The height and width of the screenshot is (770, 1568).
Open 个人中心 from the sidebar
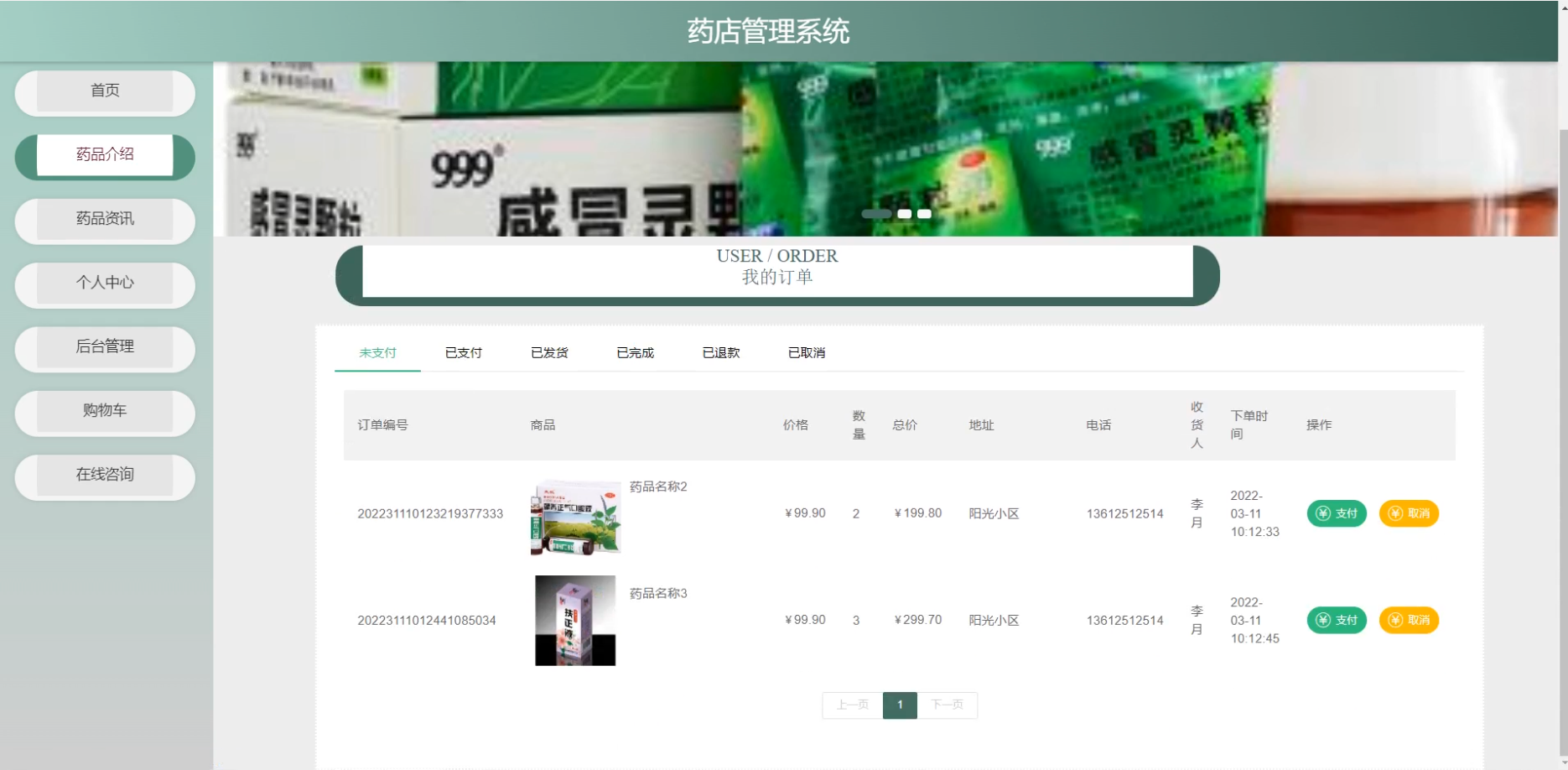pos(105,284)
